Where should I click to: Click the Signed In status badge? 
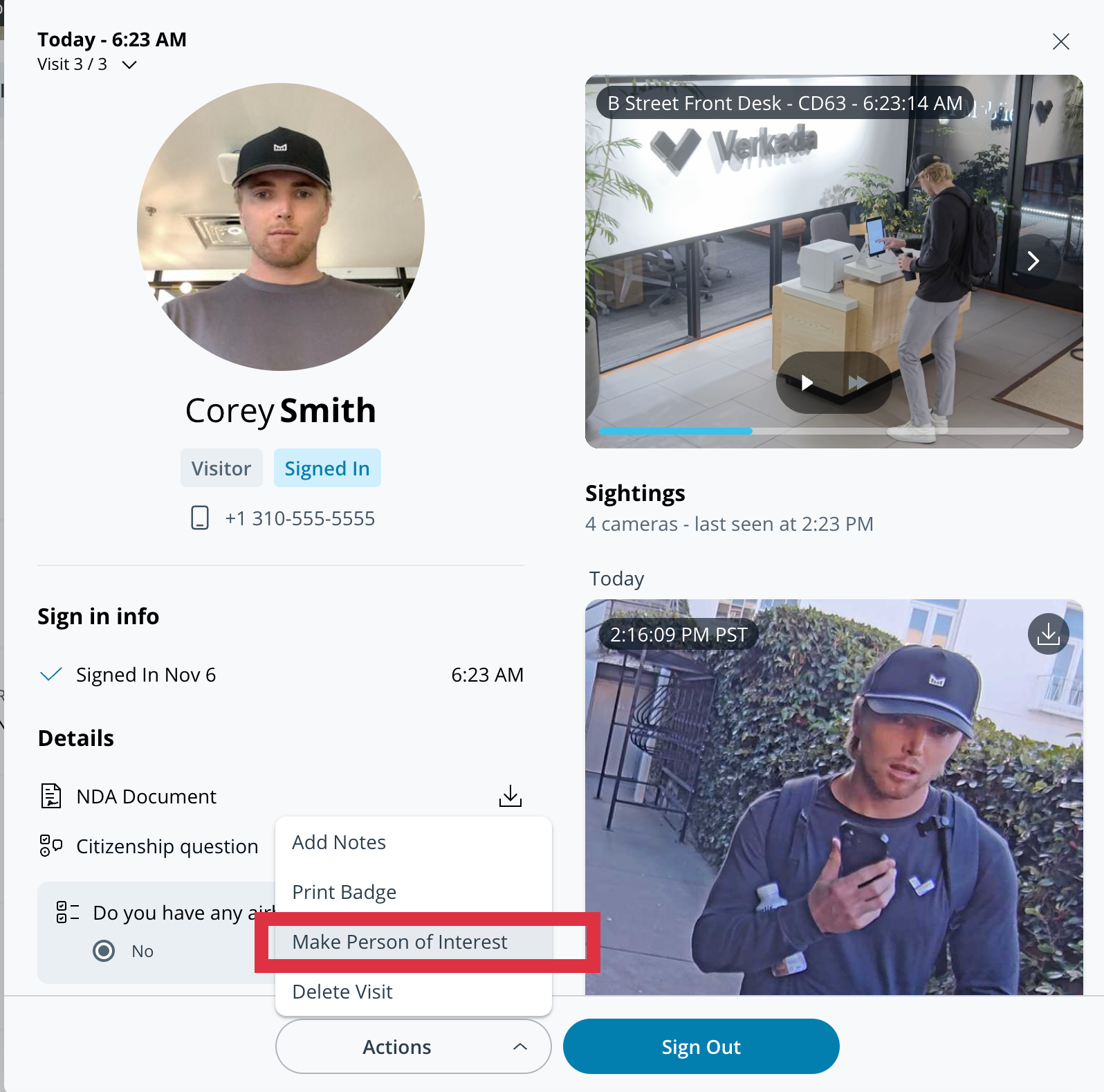click(327, 468)
